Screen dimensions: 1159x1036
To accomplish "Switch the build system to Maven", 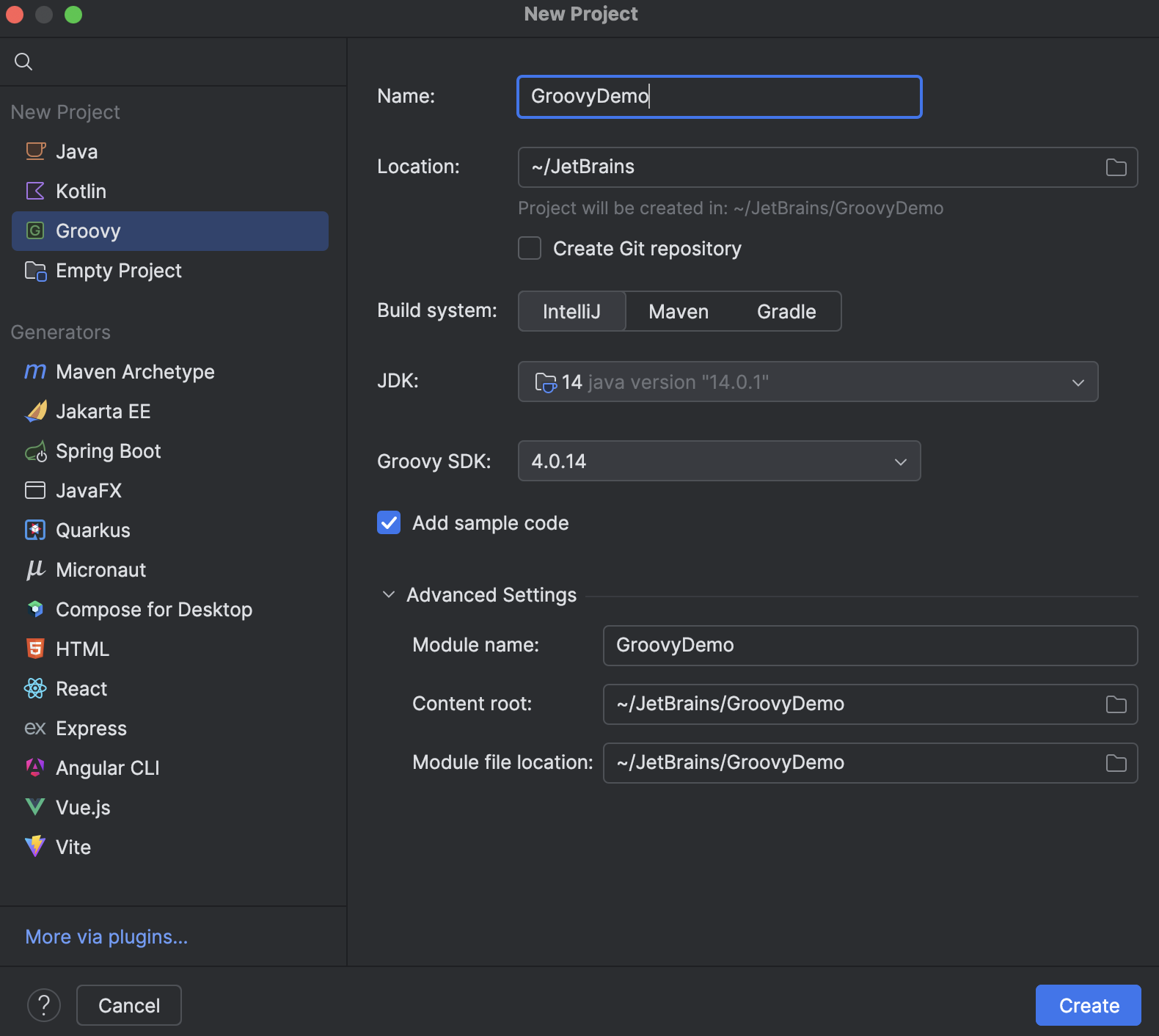I will 679,312.
